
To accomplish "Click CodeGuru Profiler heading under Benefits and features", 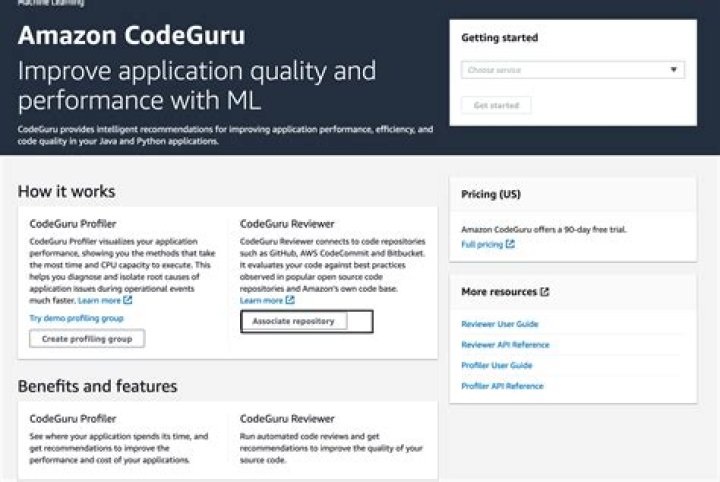I will (73, 419).
